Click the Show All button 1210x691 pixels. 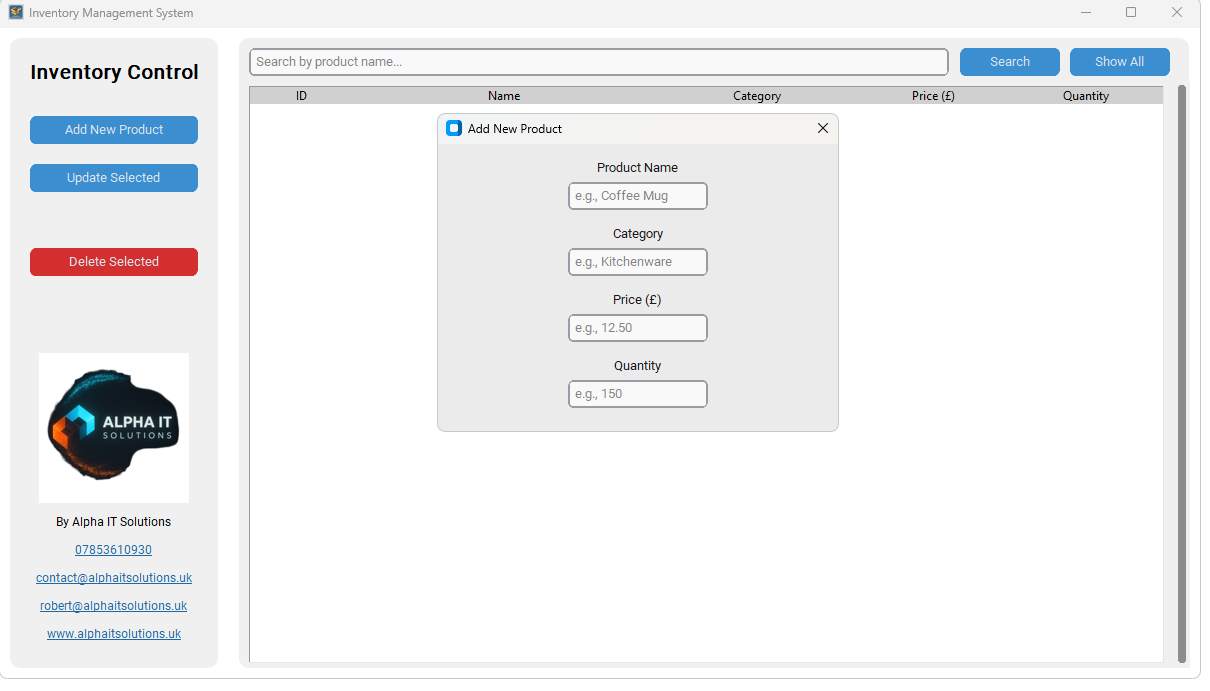click(x=1119, y=61)
